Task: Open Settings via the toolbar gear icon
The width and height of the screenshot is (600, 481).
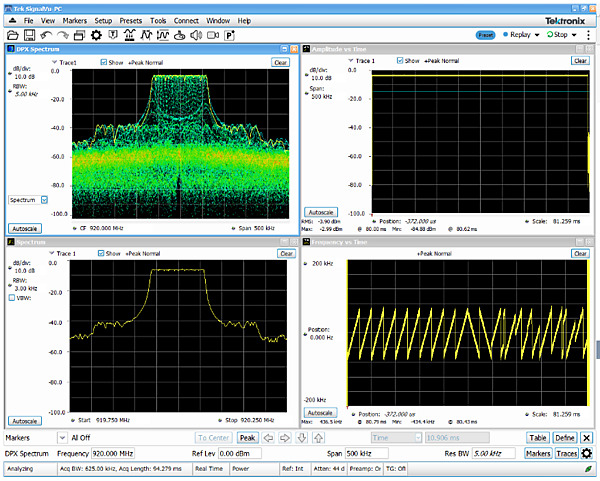Action: (96, 35)
